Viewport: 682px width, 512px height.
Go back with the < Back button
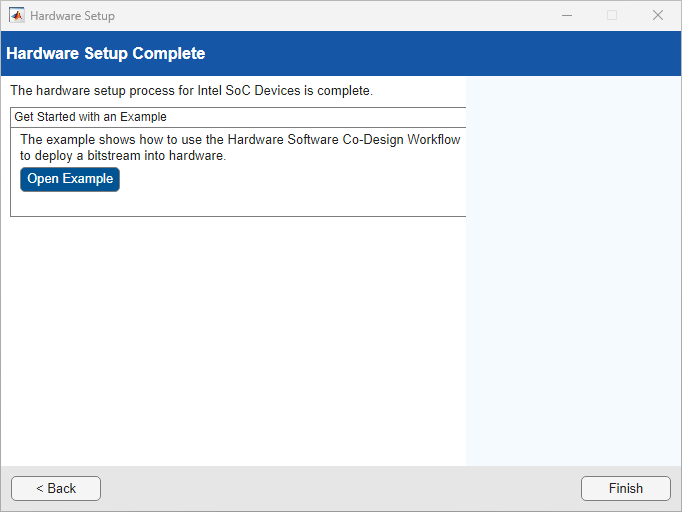[56, 488]
